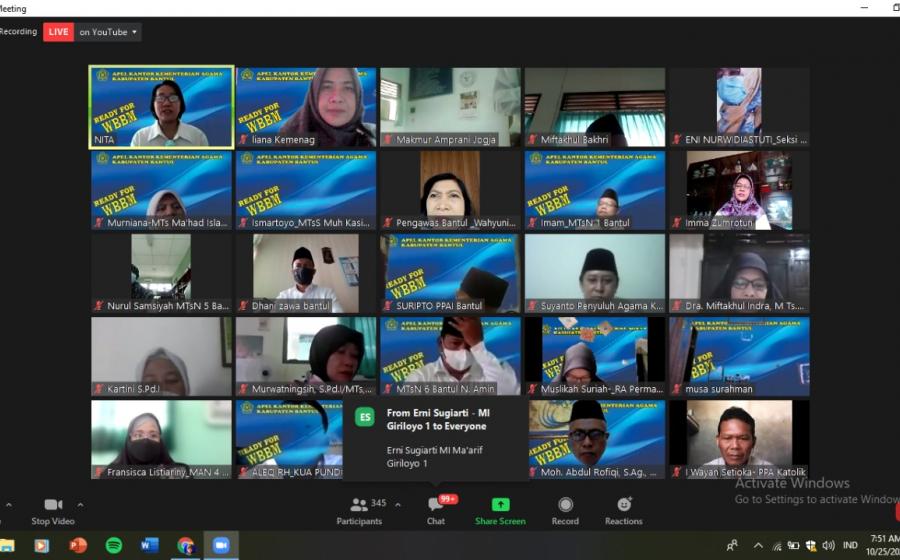Open PowerPoint from the taskbar
The width and height of the screenshot is (900, 560).
(x=77, y=545)
